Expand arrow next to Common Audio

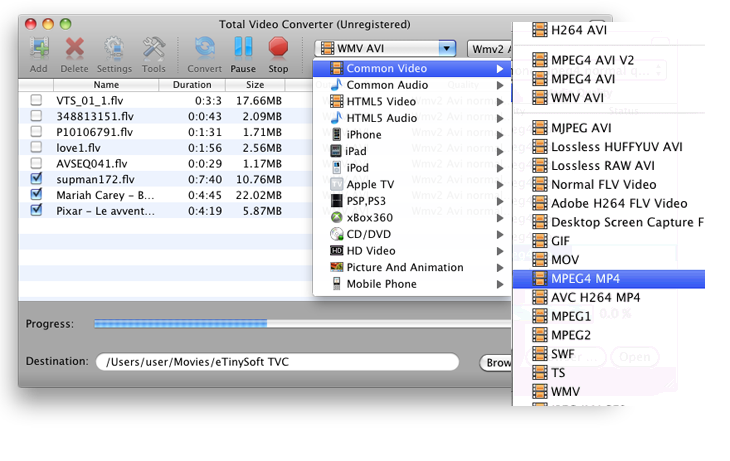pos(500,85)
